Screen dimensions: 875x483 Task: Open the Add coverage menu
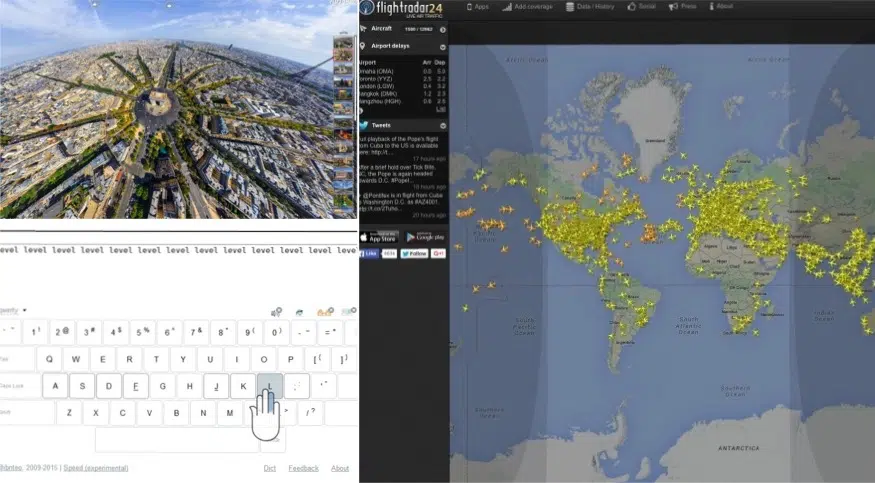pos(527,7)
